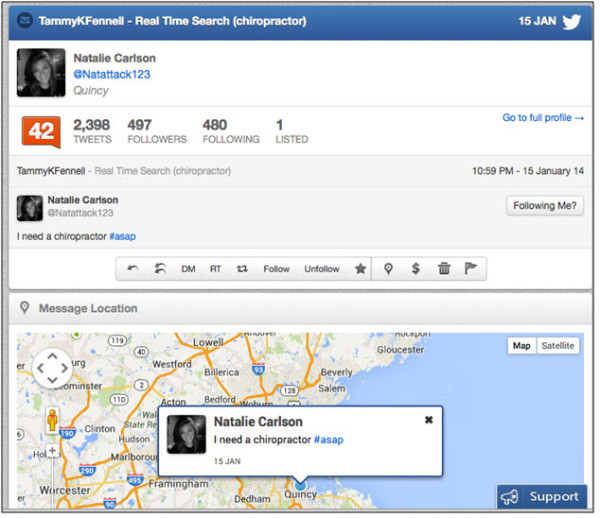Click the avatar in the map popup
The image size is (600, 518).
186,434
